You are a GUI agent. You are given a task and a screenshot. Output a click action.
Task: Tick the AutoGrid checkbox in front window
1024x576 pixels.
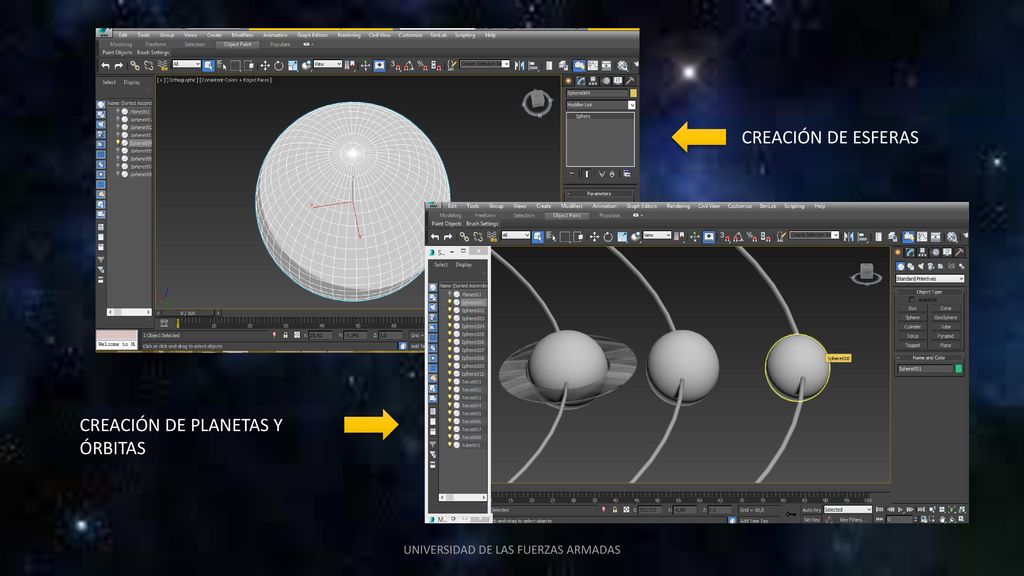click(x=912, y=300)
